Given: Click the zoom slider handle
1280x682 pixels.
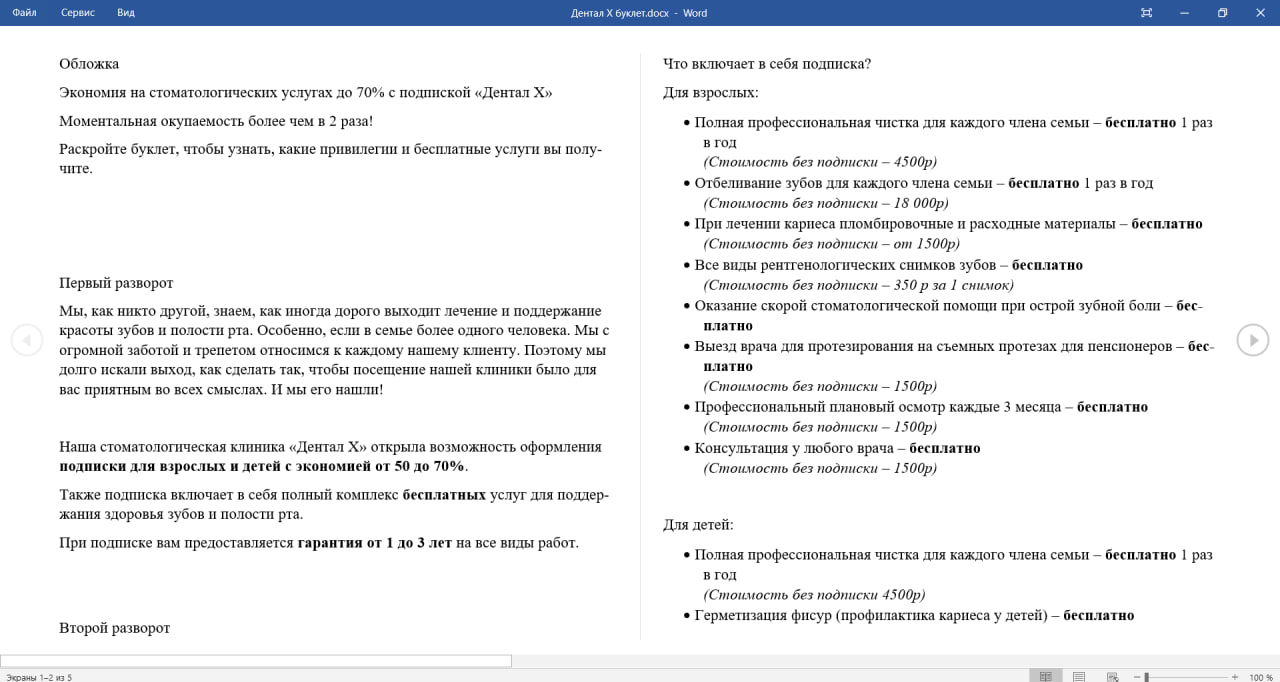Looking at the screenshot, I should click(x=1146, y=677).
